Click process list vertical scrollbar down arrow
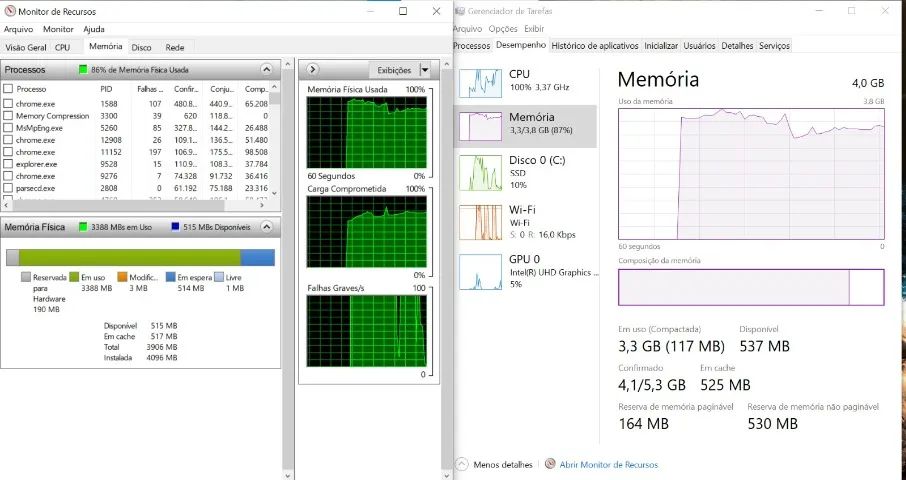Viewport: 906px width, 480px height. [x=274, y=194]
